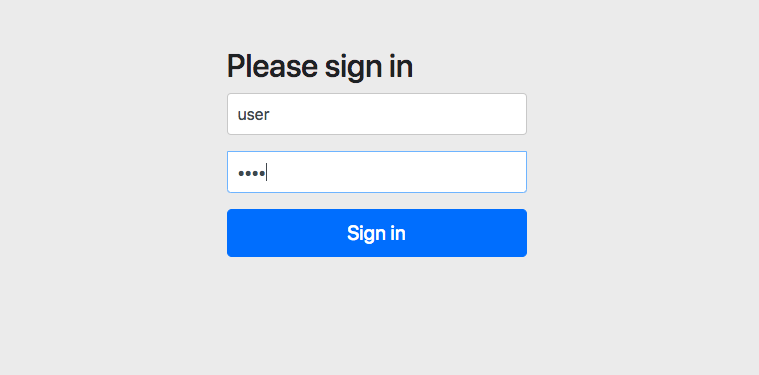Screen dimensions: 759x375
Task: Click the Sign in button
Action: [x=377, y=233]
